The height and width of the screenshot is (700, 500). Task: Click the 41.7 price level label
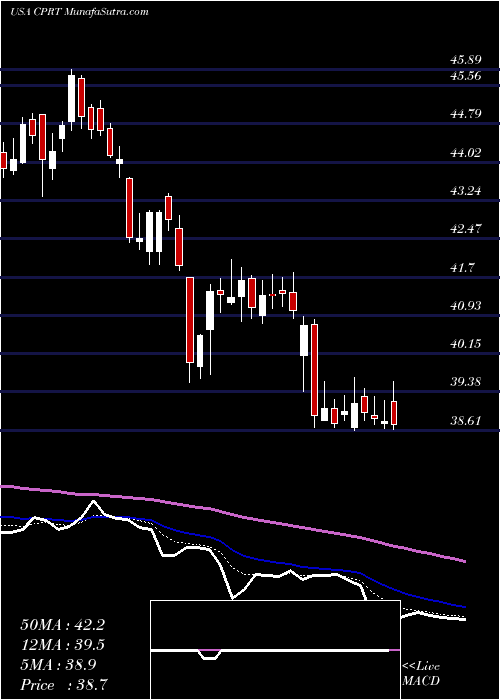coord(461,267)
